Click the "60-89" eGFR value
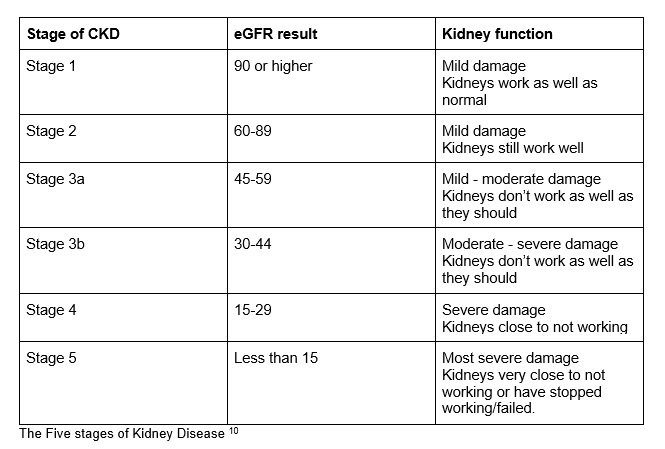 [252, 131]
